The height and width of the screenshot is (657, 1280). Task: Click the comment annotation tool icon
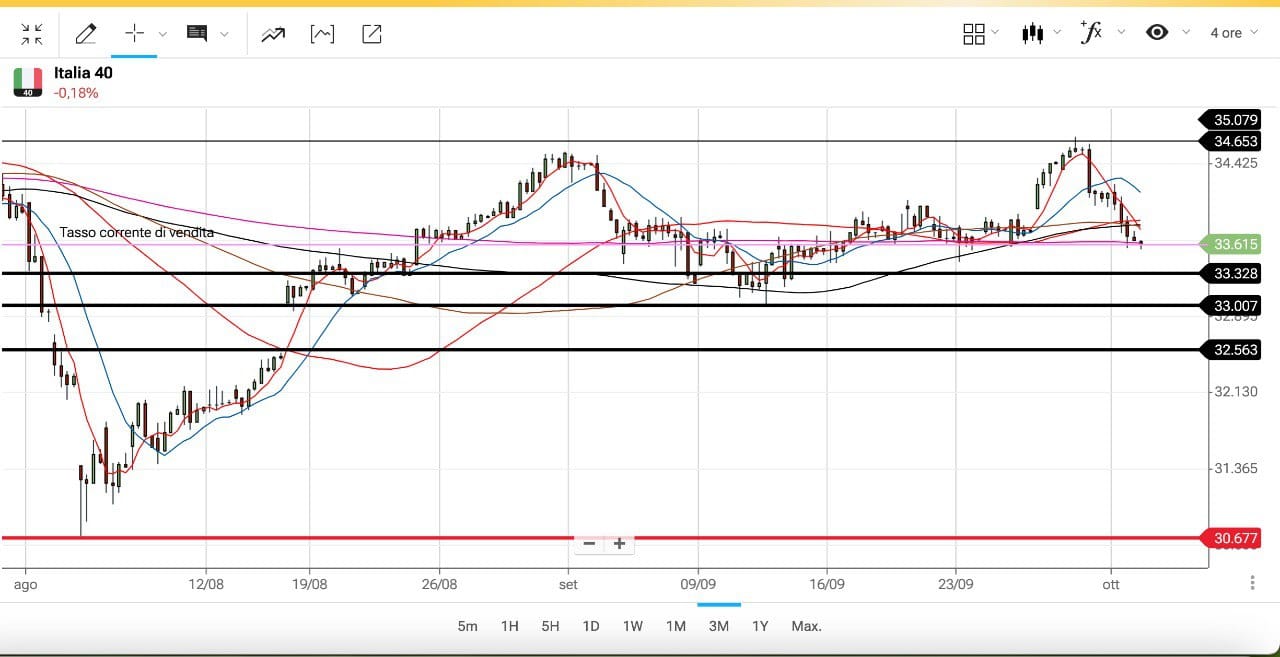click(197, 34)
